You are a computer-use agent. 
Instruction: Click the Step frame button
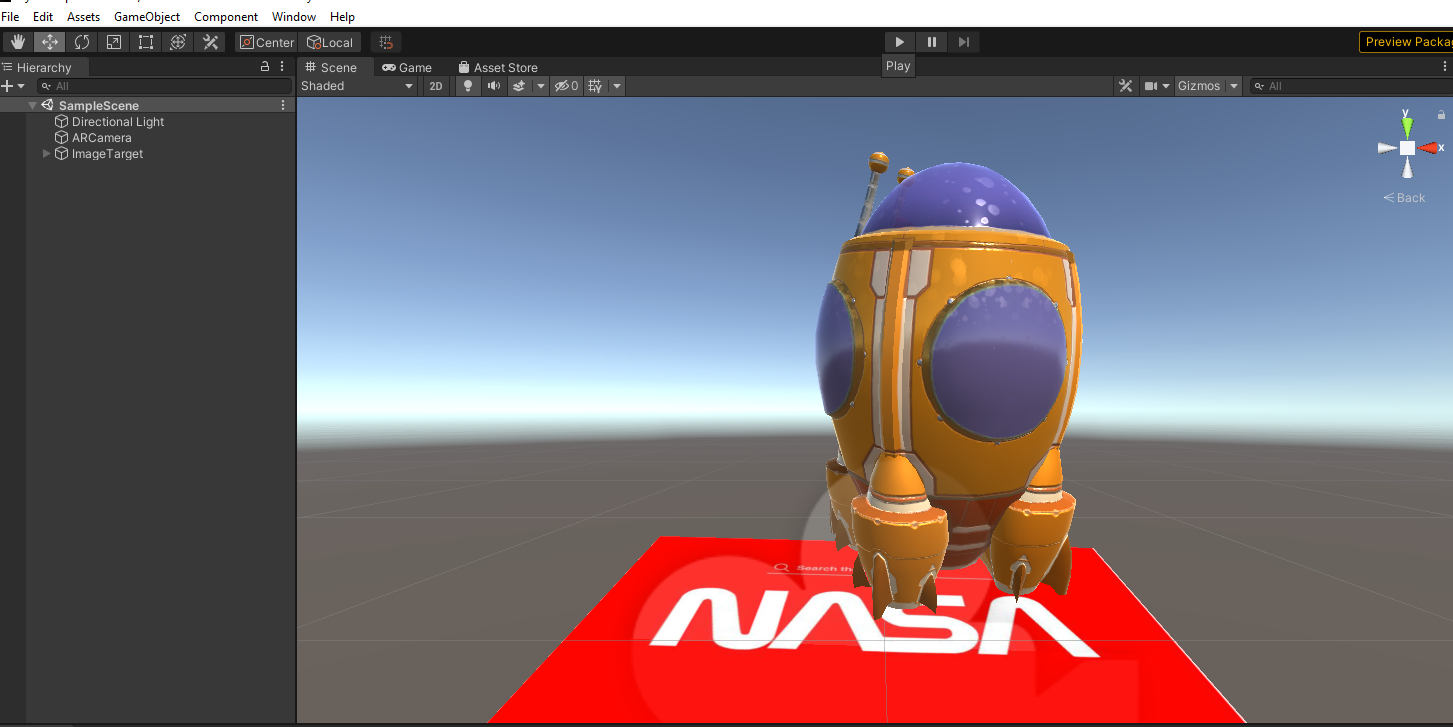[x=964, y=42]
